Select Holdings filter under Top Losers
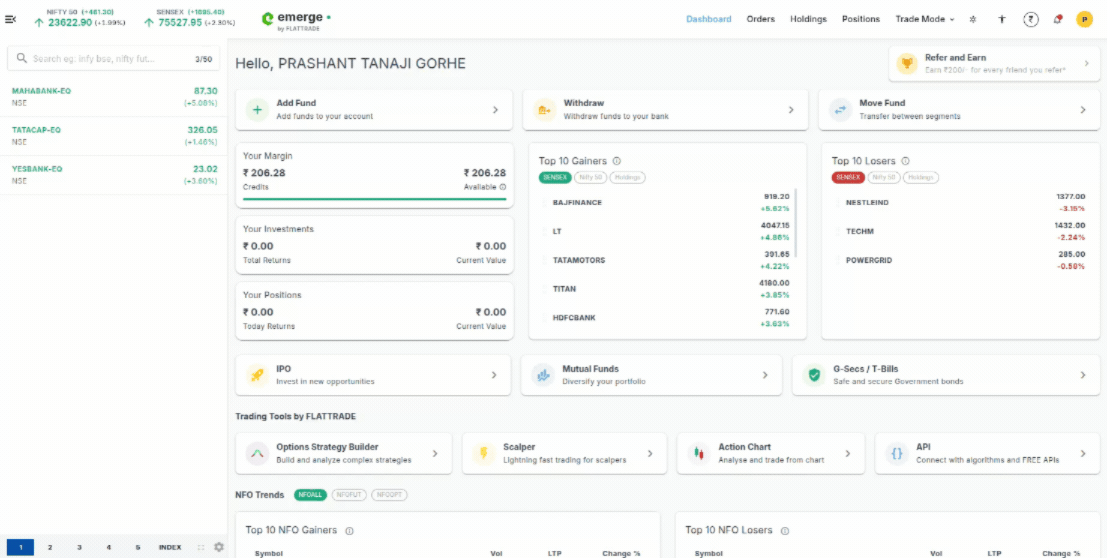 (x=921, y=177)
